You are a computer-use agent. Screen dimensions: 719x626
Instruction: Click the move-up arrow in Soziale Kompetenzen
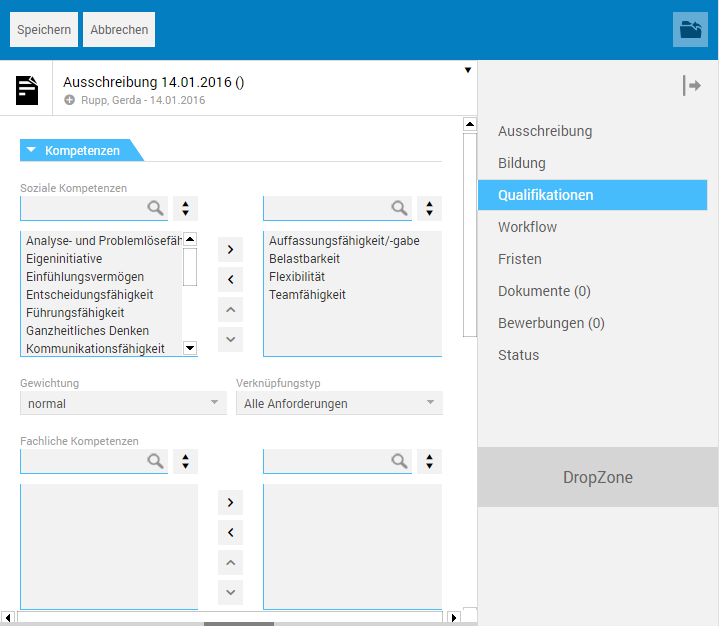(230, 310)
